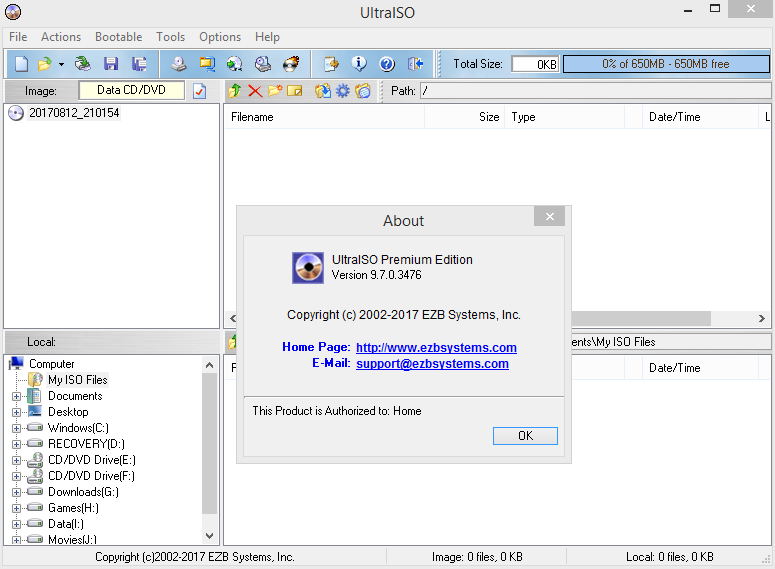This screenshot has height=569, width=775.
Task: Click the UltraISO icon in About dialog
Action: click(308, 267)
